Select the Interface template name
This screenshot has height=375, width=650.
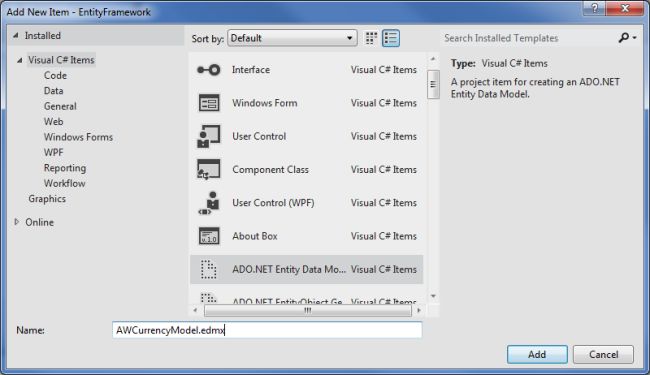point(251,70)
